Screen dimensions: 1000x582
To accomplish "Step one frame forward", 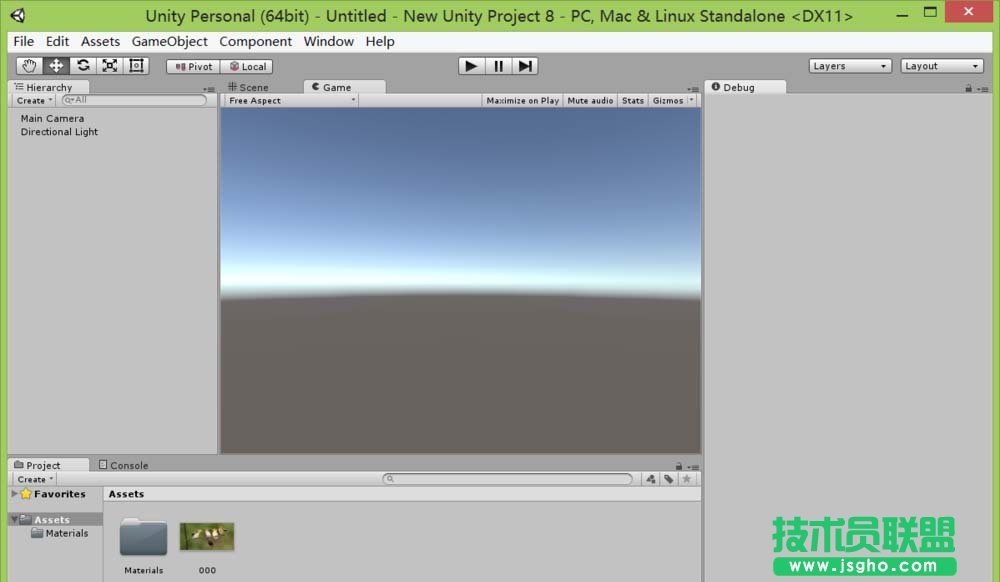I will [525, 66].
